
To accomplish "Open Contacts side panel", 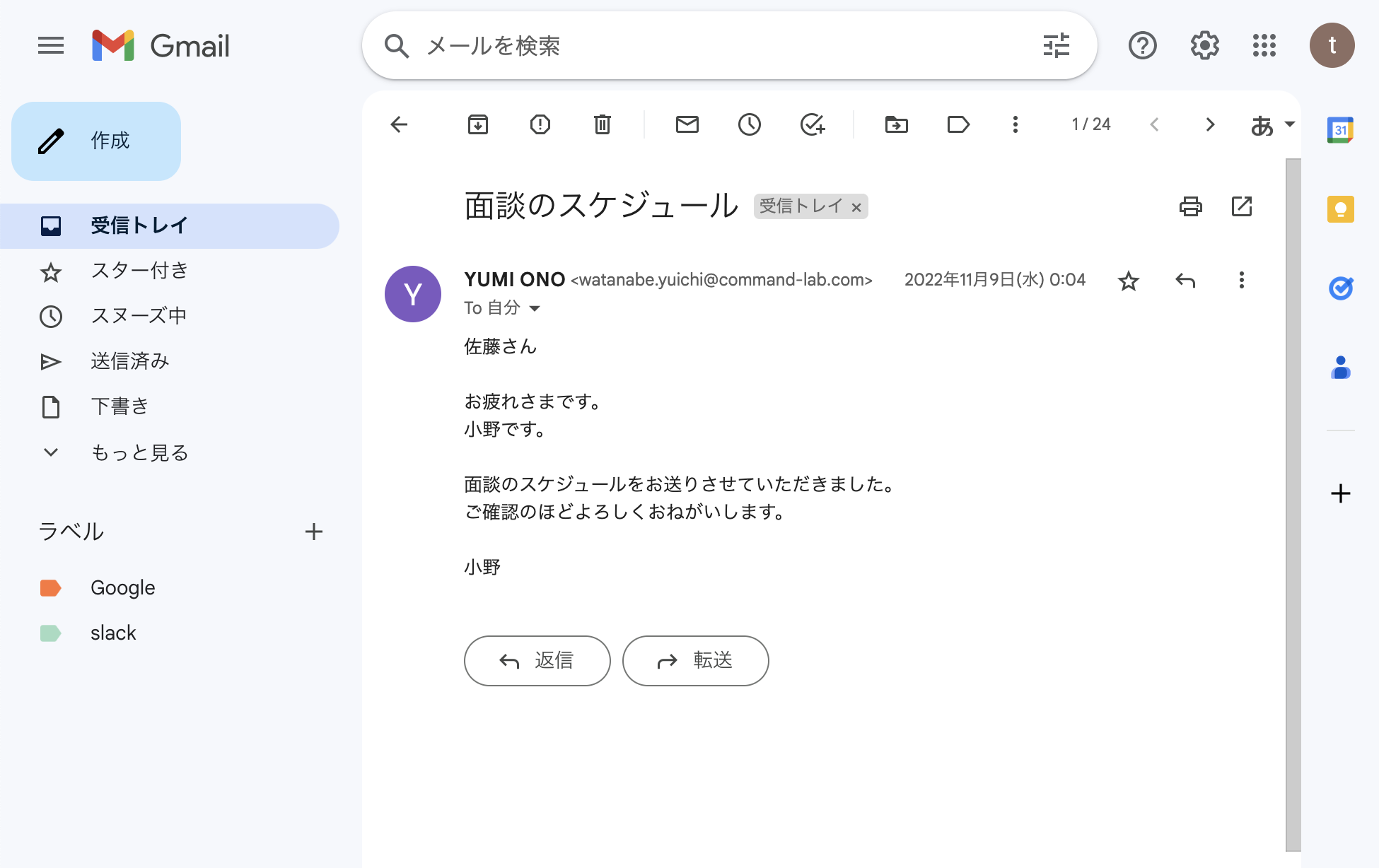I will click(x=1341, y=368).
